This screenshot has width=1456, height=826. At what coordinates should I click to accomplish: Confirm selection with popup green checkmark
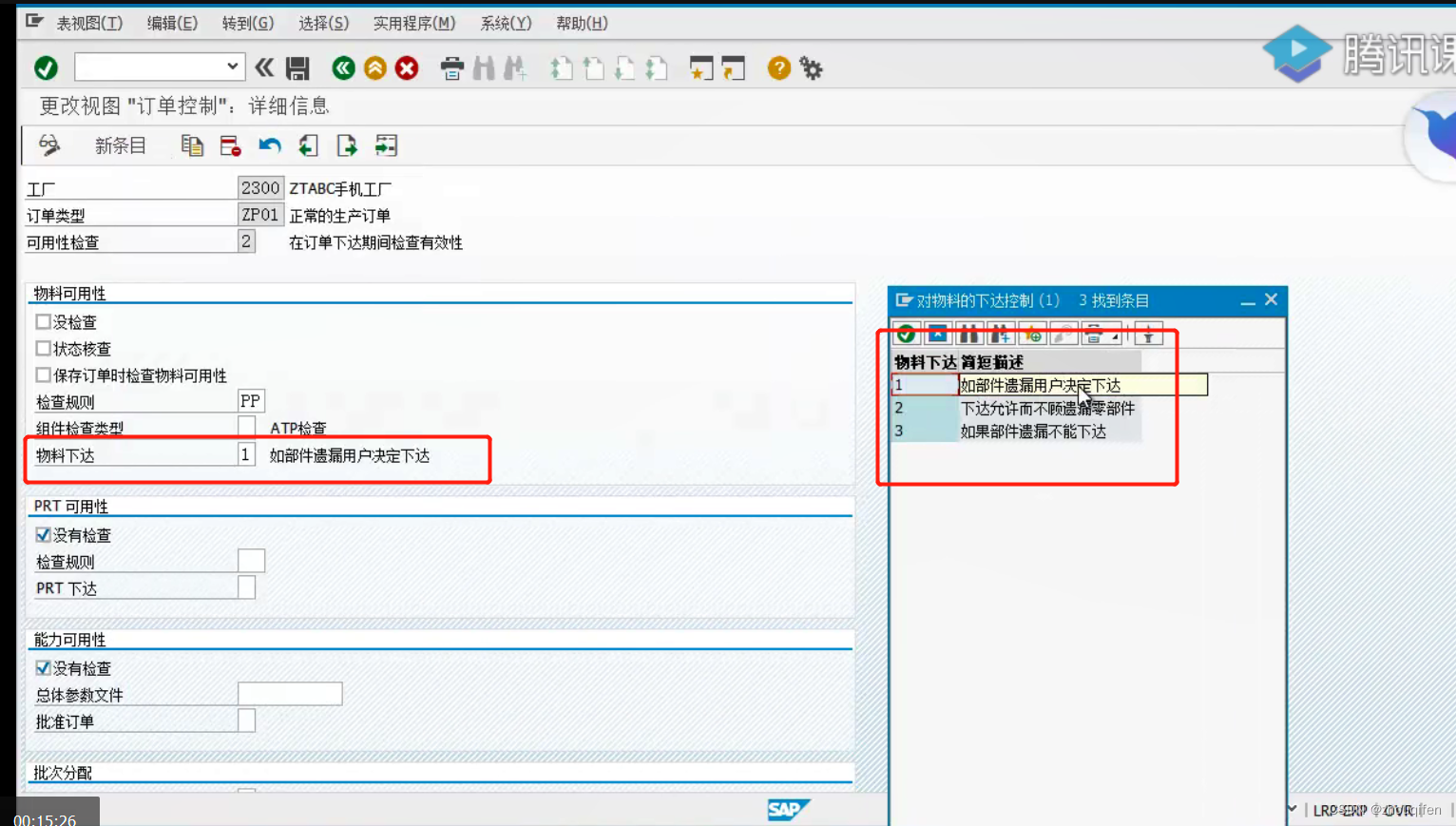point(907,335)
